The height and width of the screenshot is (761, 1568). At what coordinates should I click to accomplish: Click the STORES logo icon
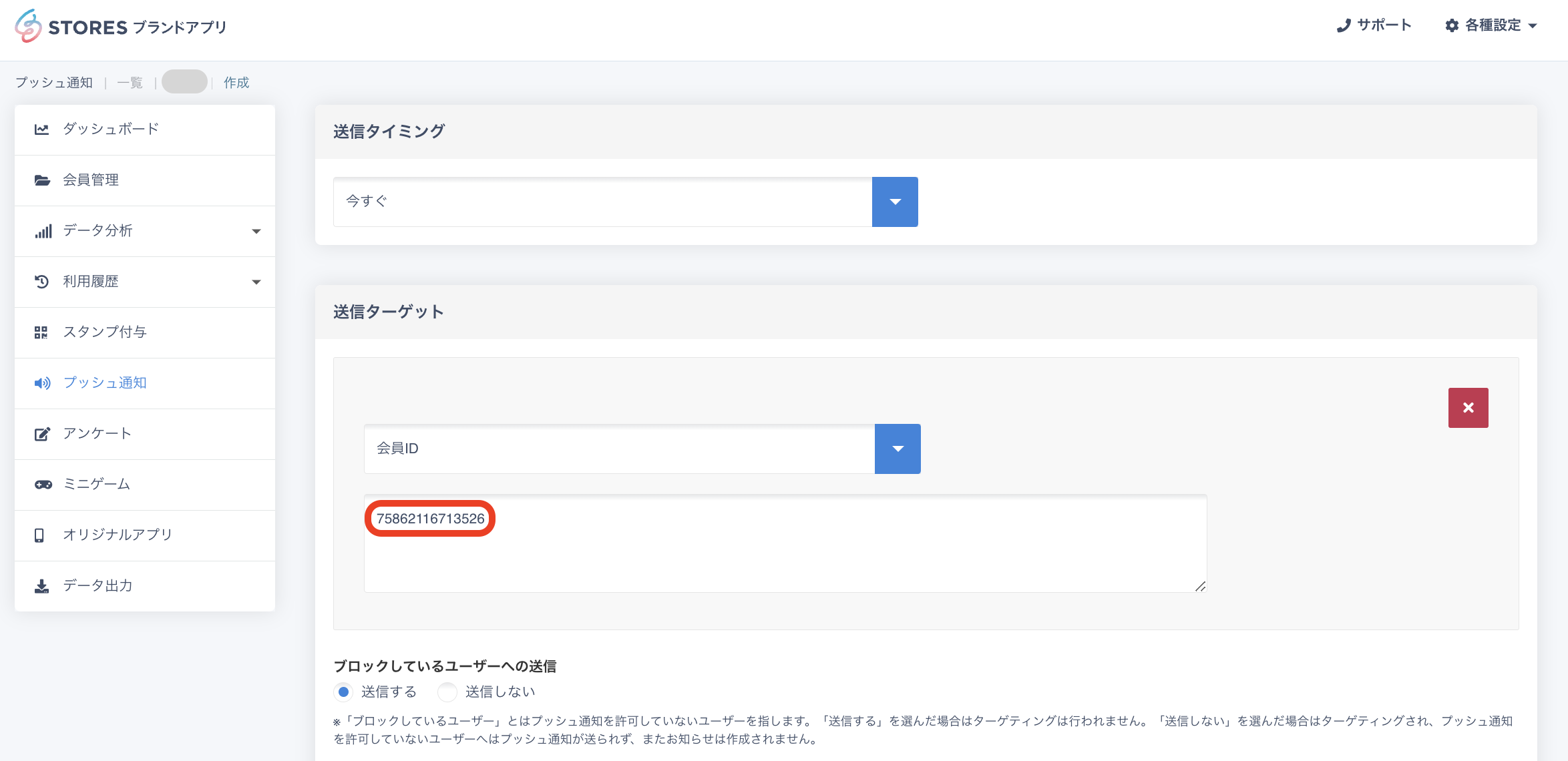pos(28,26)
